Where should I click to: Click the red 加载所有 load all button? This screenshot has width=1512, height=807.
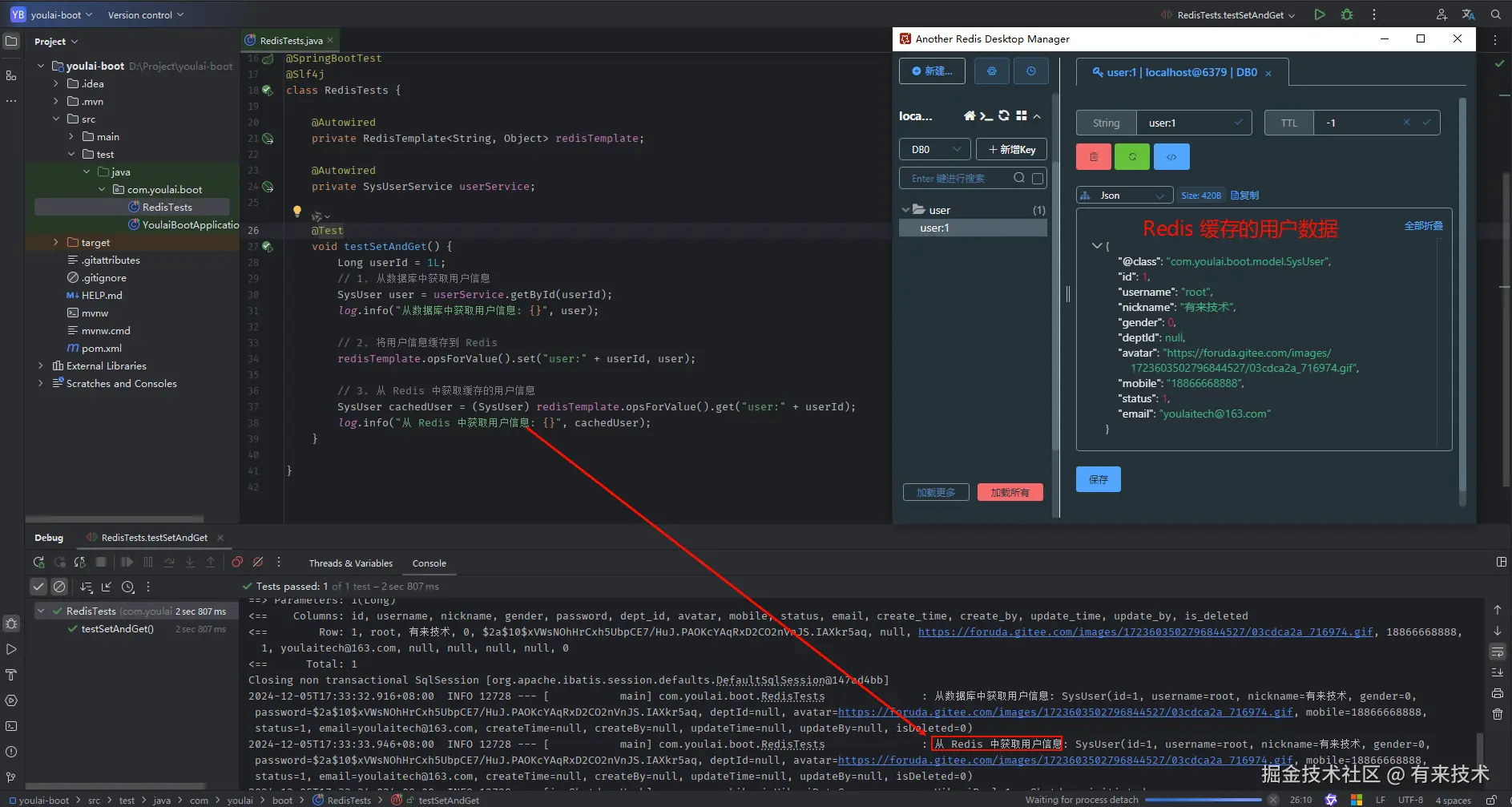(x=1010, y=492)
